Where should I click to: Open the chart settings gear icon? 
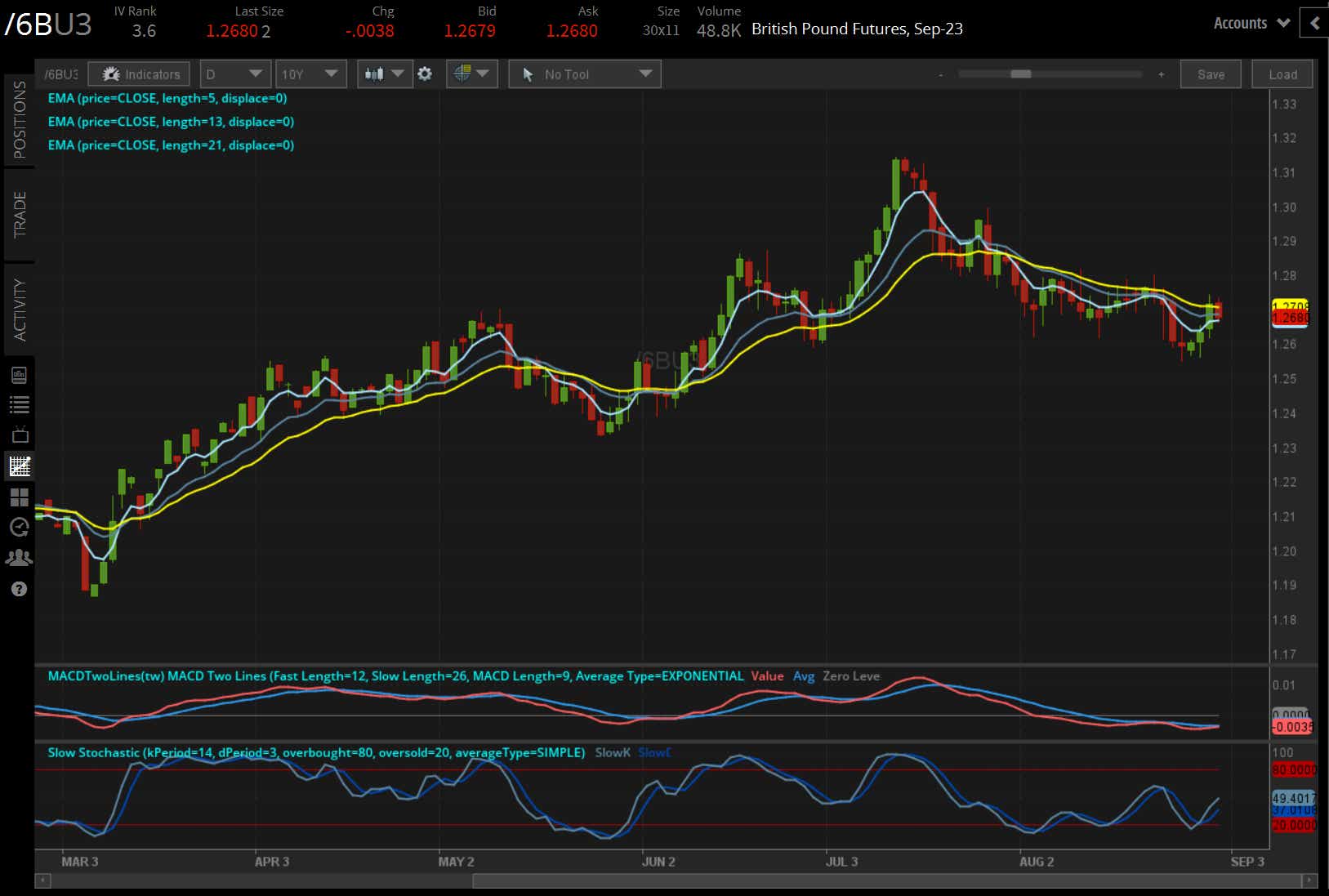(425, 74)
